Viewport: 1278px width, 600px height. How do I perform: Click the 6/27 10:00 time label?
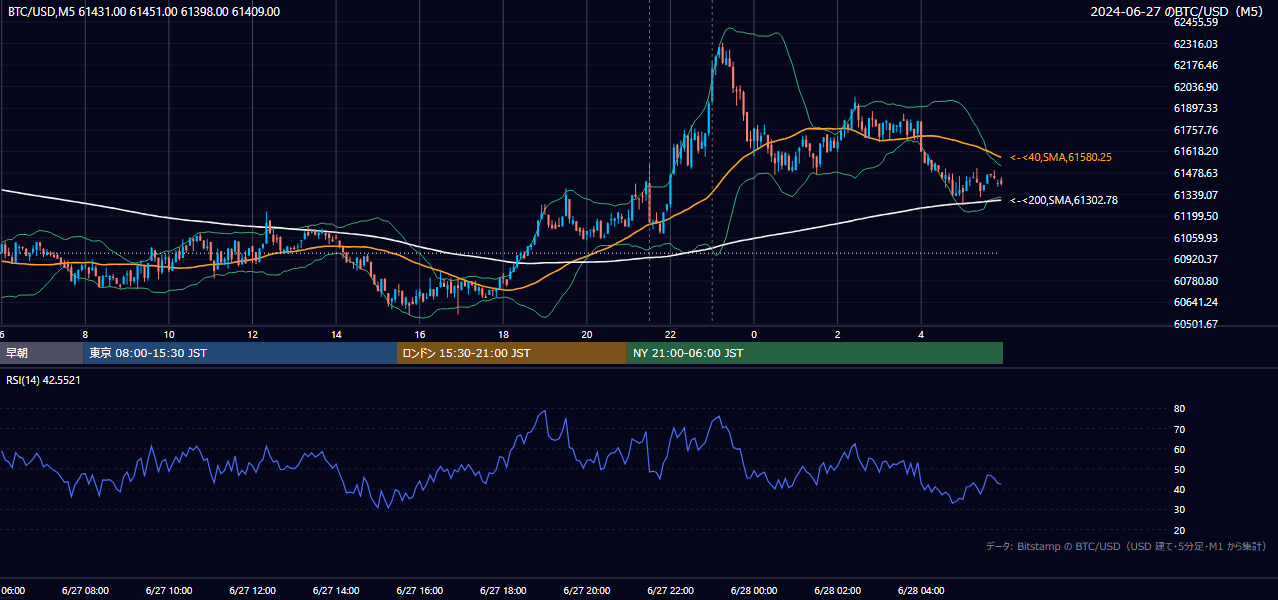pos(169,590)
